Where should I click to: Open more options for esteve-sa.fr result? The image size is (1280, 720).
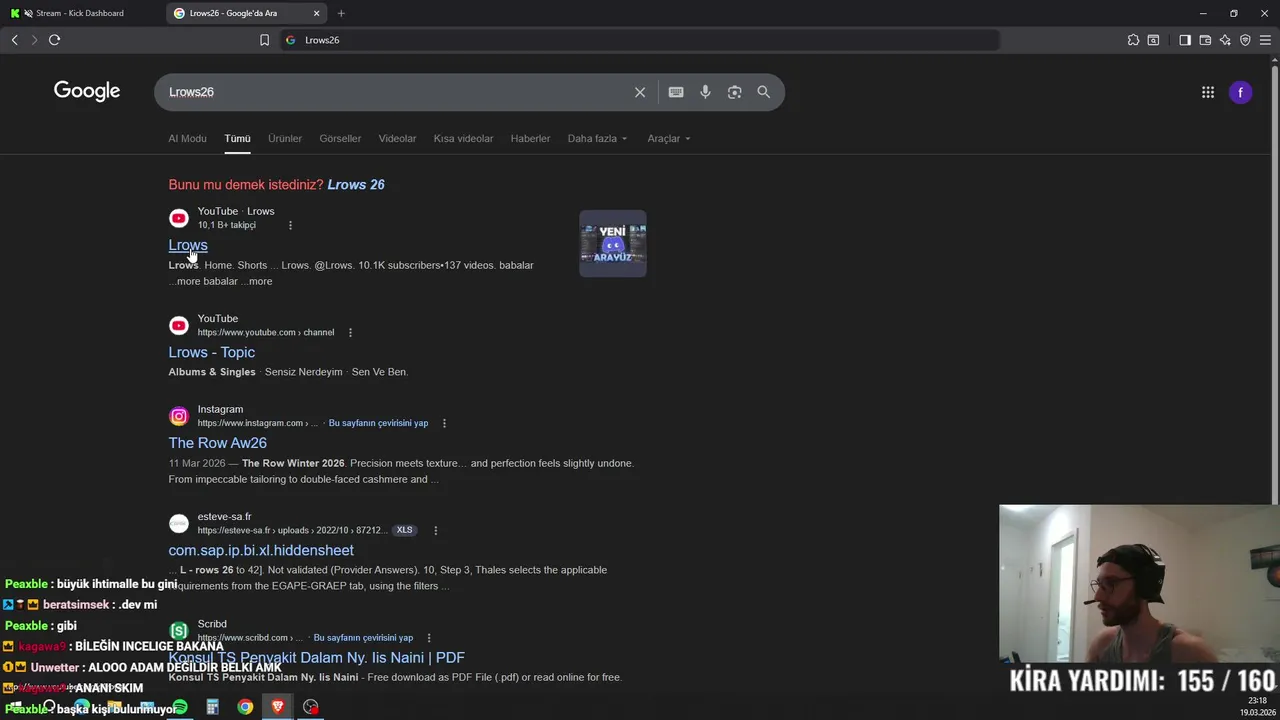coord(435,530)
